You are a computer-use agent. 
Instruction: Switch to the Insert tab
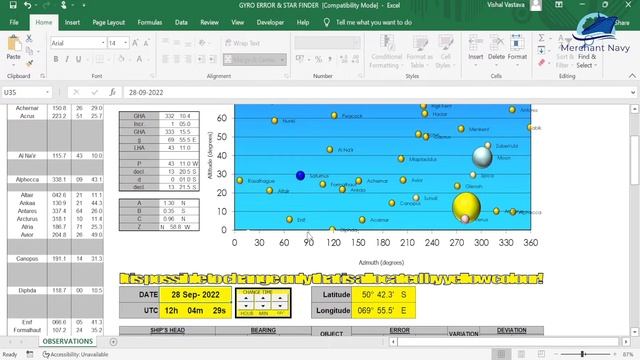(72, 22)
